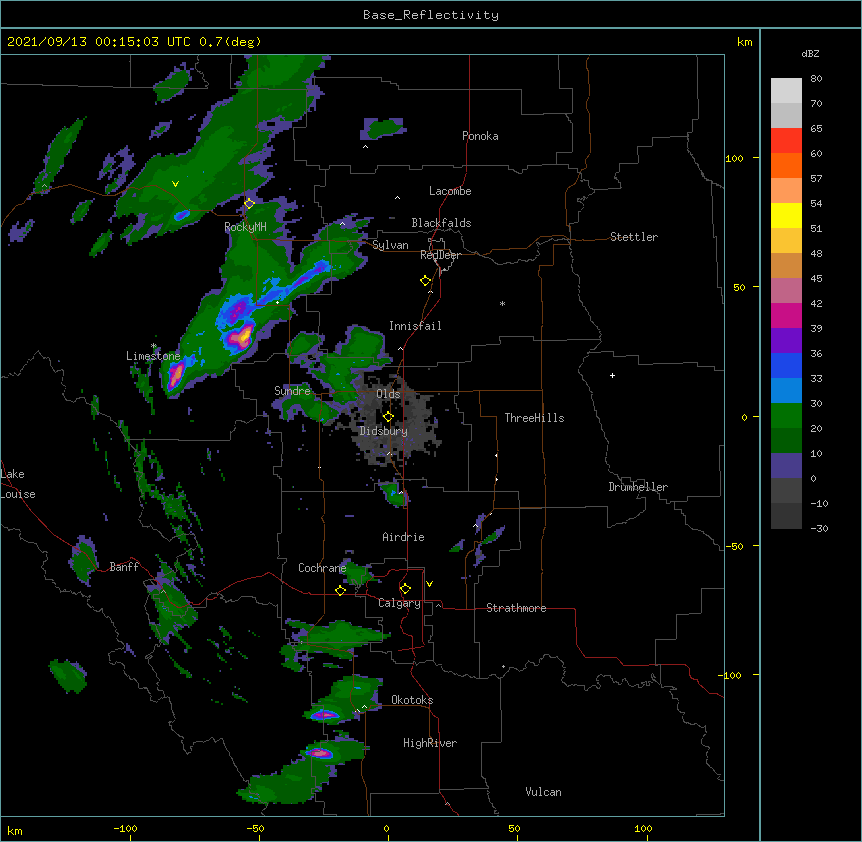
Task: Click the Base_Reflectivity title
Action: 431,15
